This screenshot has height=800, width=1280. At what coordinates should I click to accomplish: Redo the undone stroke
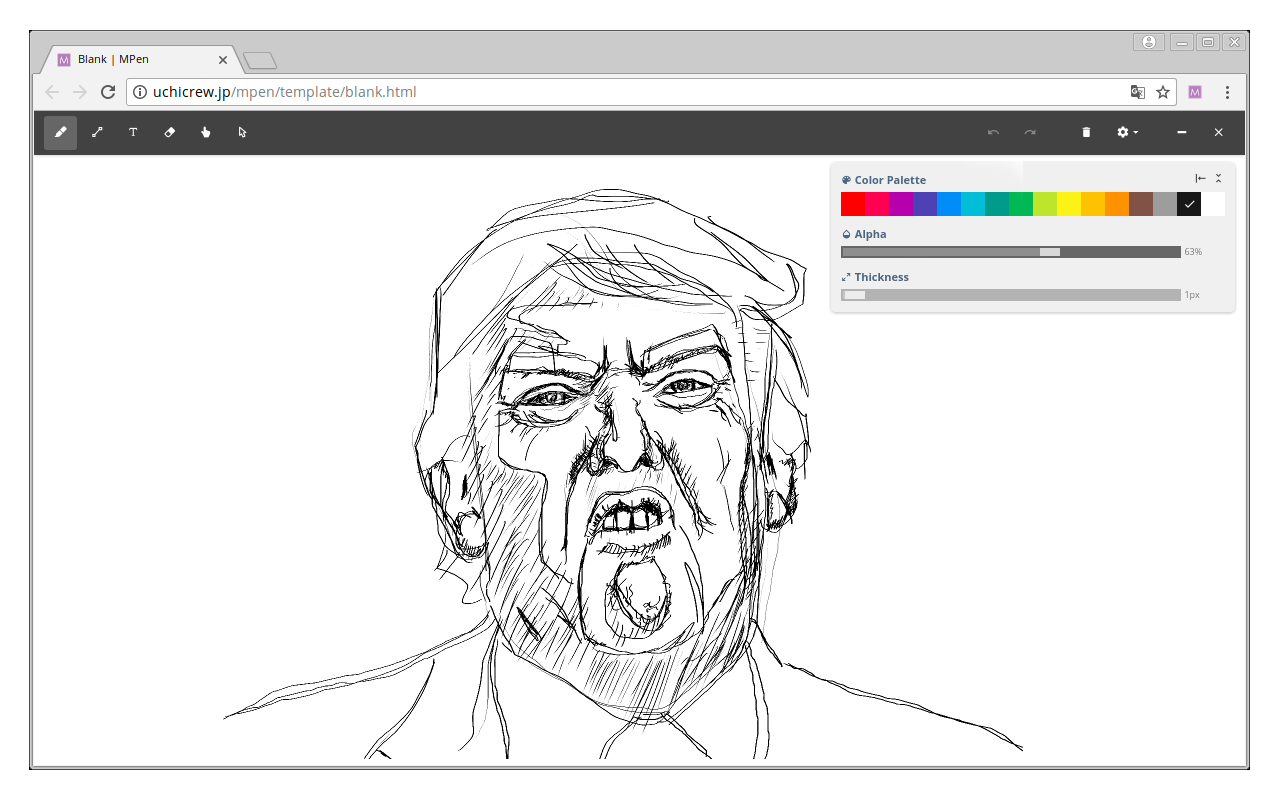[x=1030, y=132]
